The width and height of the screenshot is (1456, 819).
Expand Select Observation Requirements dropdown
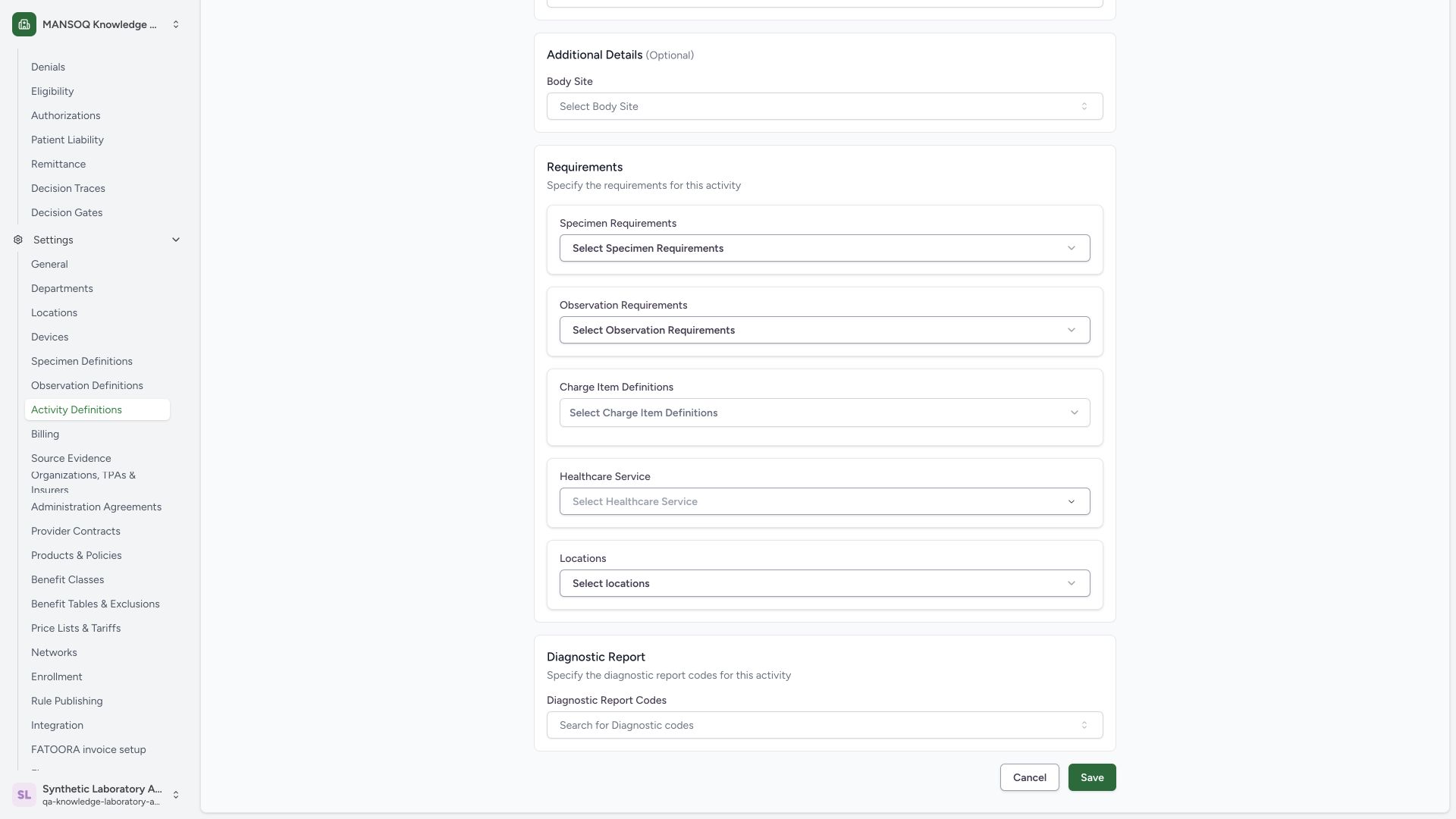(824, 330)
